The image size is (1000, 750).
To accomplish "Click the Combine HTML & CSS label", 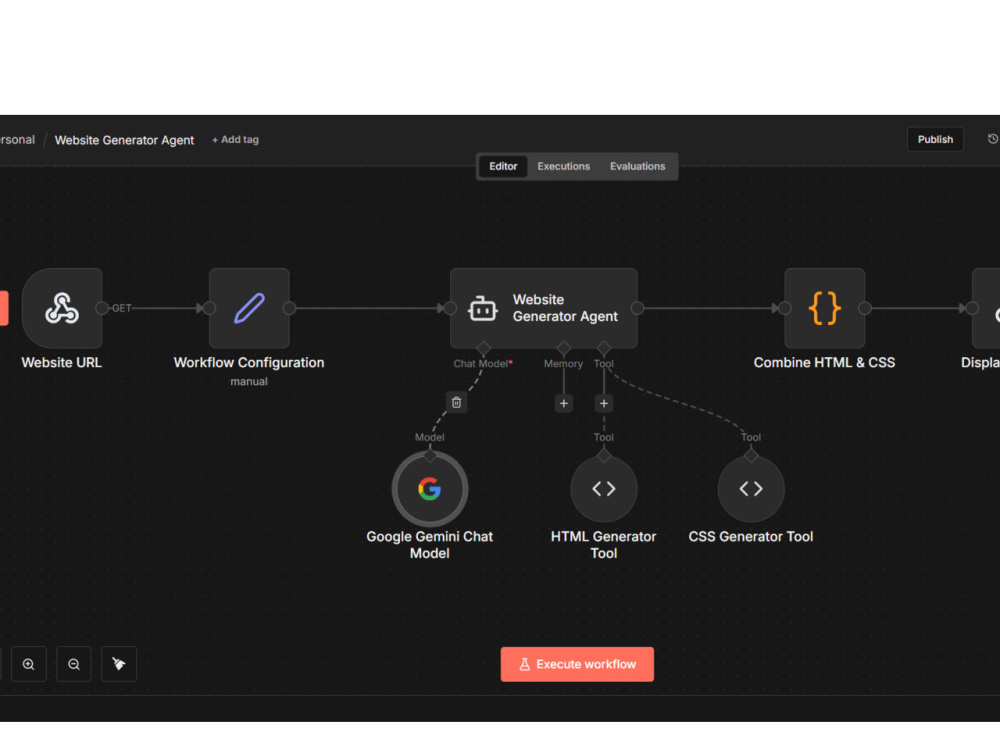I will [825, 362].
